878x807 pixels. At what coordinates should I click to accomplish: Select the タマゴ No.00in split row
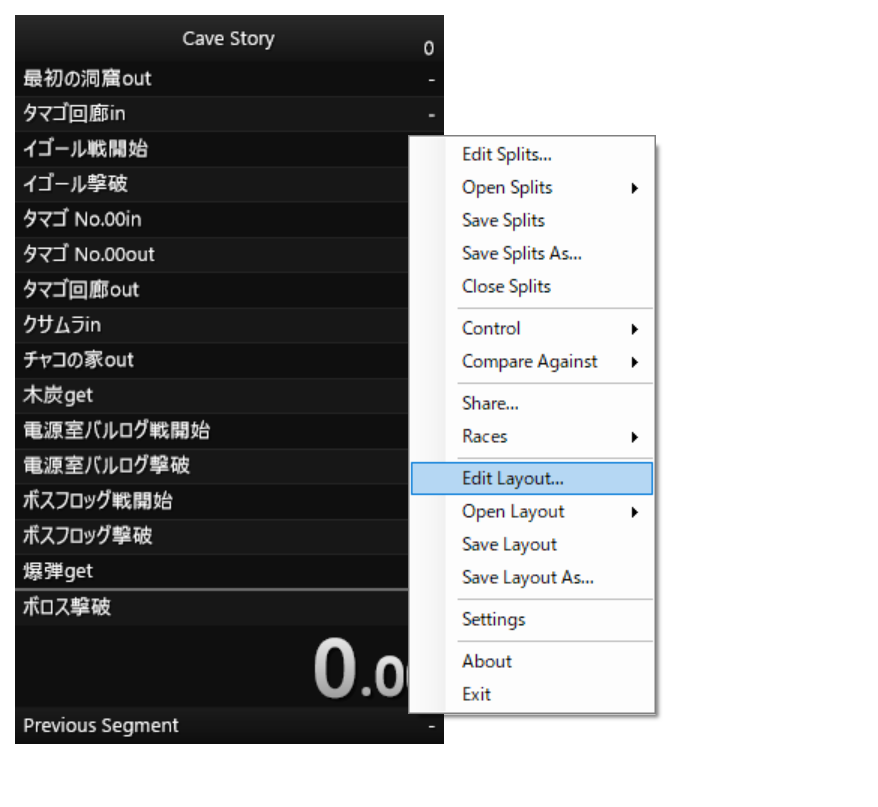pos(212,220)
